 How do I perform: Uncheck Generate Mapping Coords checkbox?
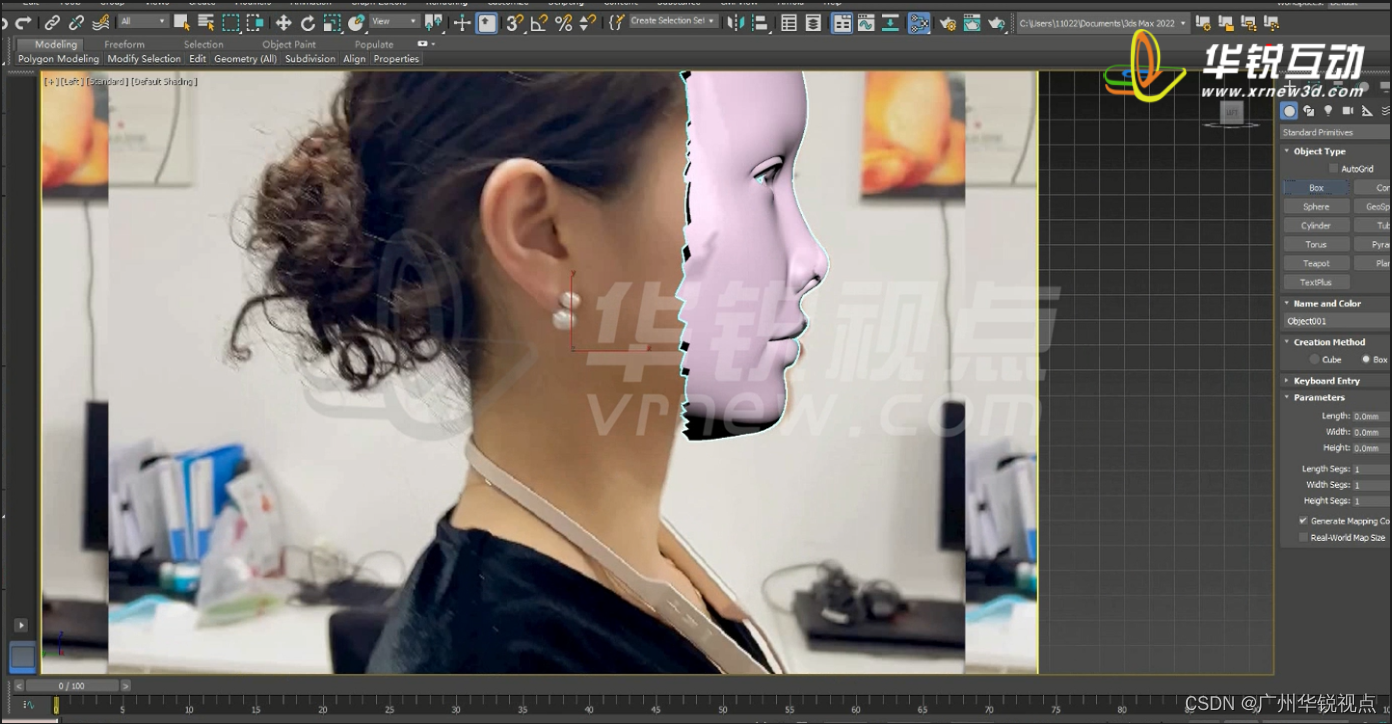(1303, 521)
